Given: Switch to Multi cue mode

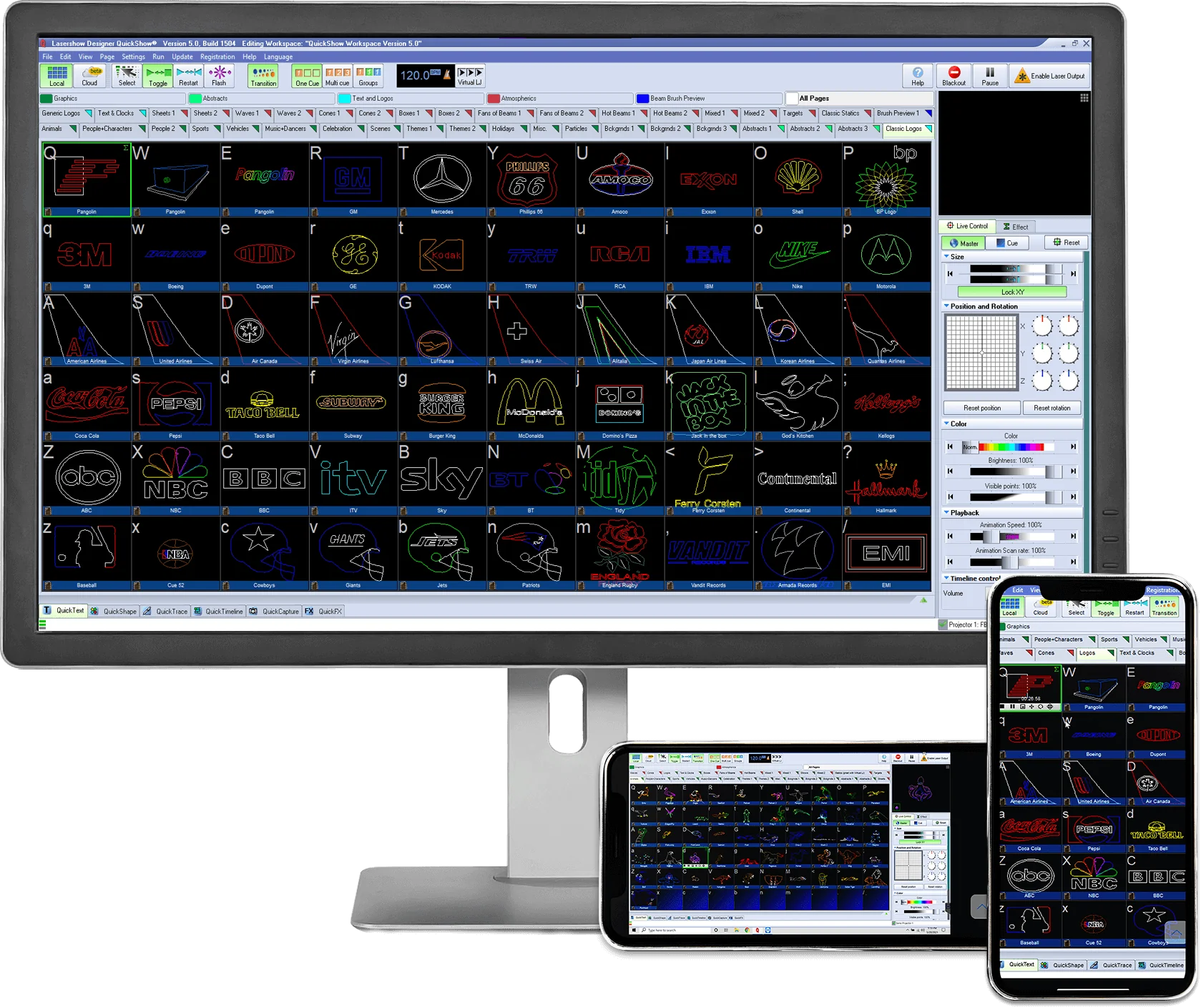Looking at the screenshot, I should [338, 76].
